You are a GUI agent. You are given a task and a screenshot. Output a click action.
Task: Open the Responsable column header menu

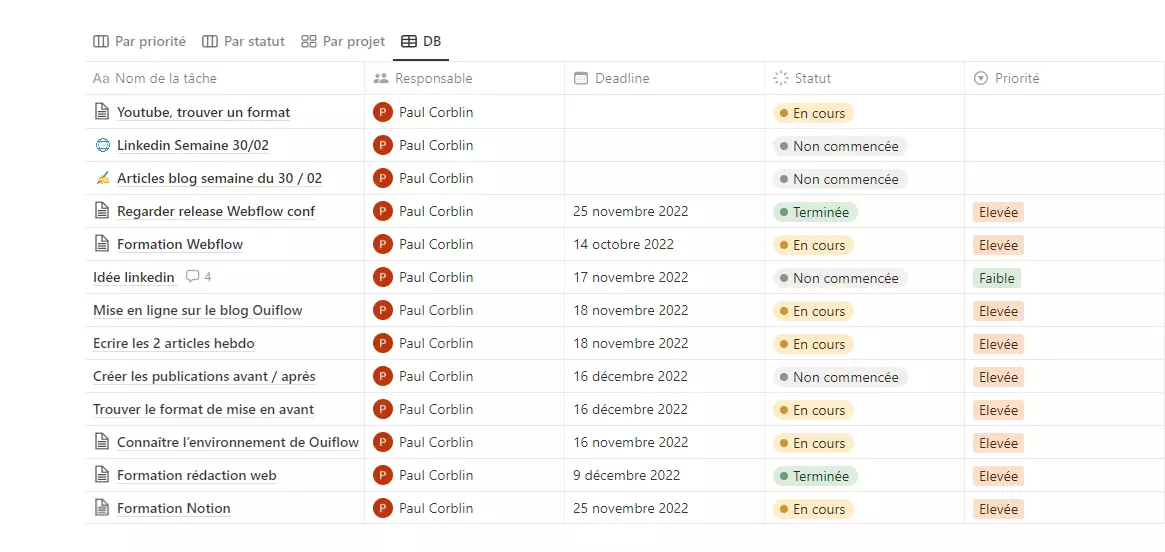464,78
